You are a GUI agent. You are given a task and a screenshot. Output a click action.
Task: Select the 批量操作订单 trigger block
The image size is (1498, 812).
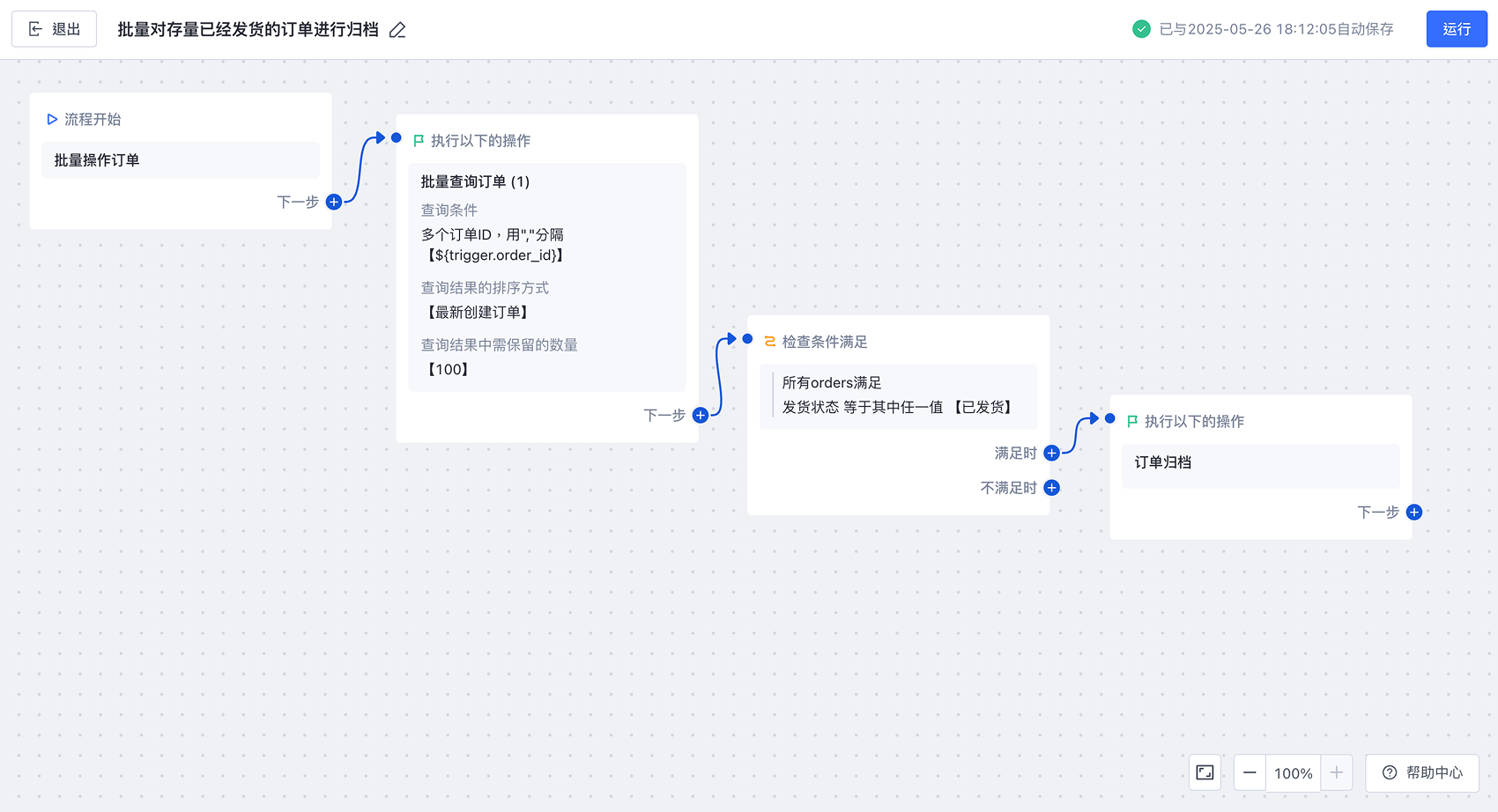click(x=181, y=160)
